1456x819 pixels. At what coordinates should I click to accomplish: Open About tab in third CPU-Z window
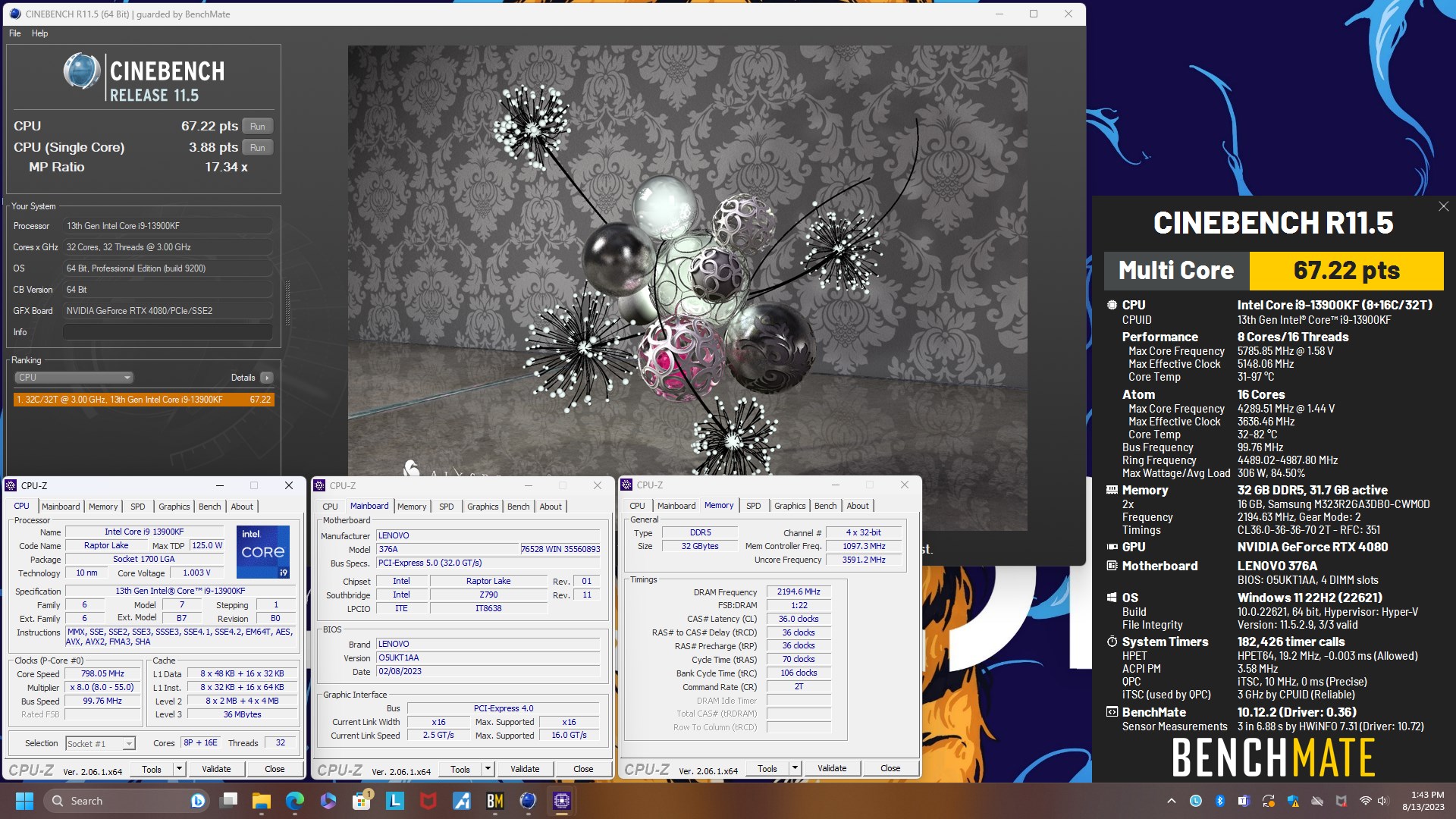pos(858,506)
